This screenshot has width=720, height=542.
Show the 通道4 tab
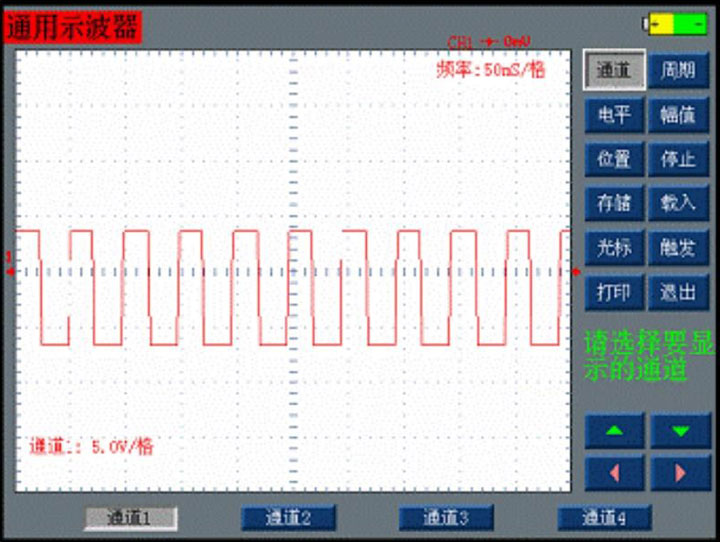[x=604, y=517]
